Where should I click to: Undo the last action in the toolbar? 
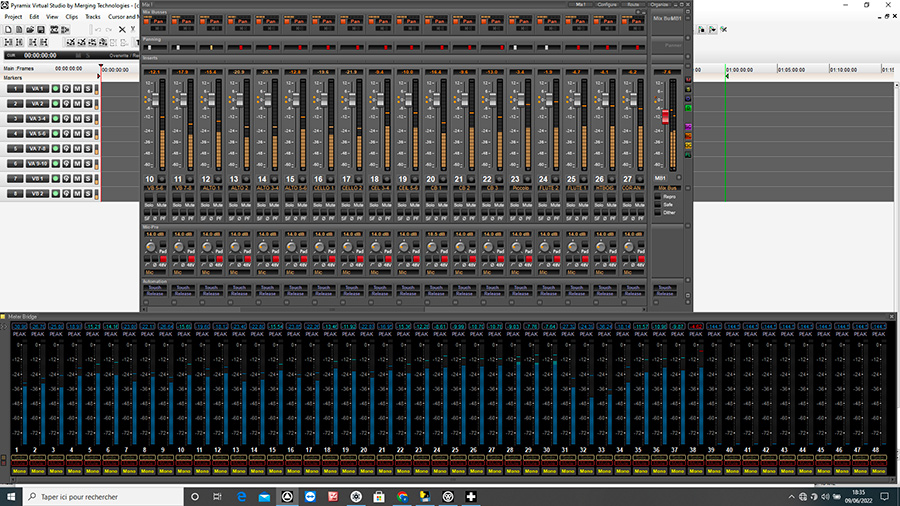coord(98,30)
